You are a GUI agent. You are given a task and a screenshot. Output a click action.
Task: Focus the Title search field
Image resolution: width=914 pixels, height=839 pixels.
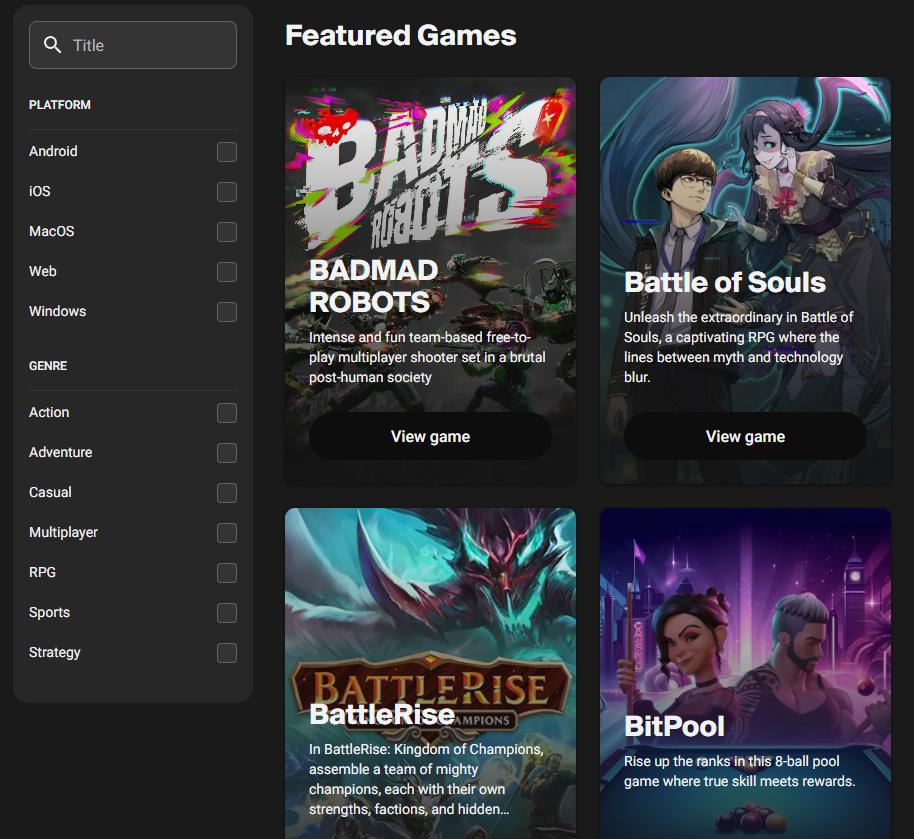(x=150, y=46)
